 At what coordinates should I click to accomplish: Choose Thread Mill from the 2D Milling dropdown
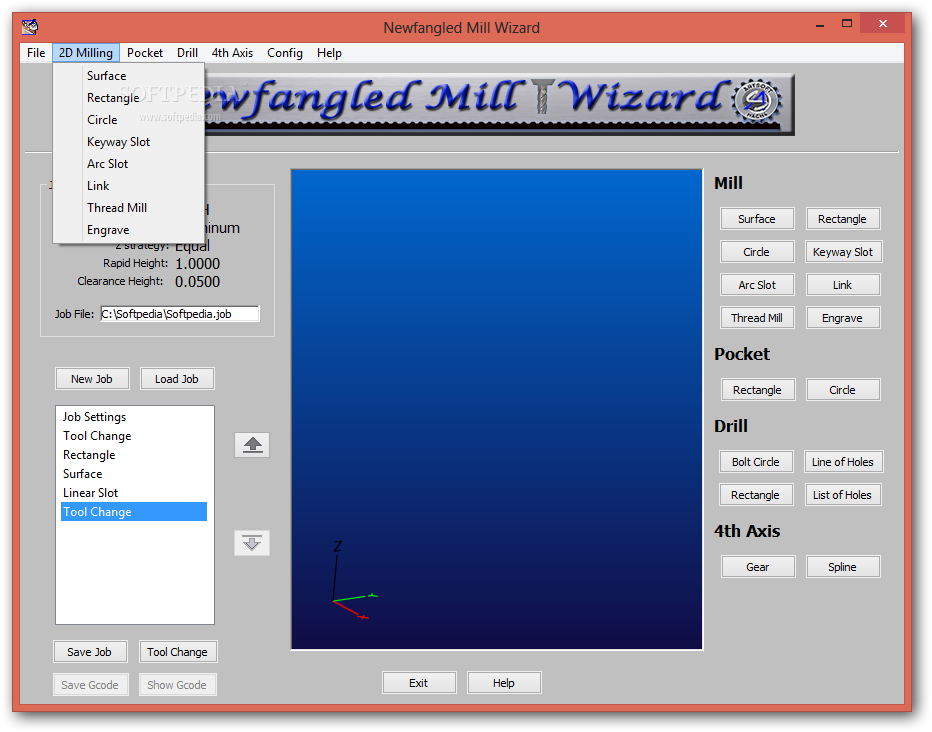tap(129, 208)
